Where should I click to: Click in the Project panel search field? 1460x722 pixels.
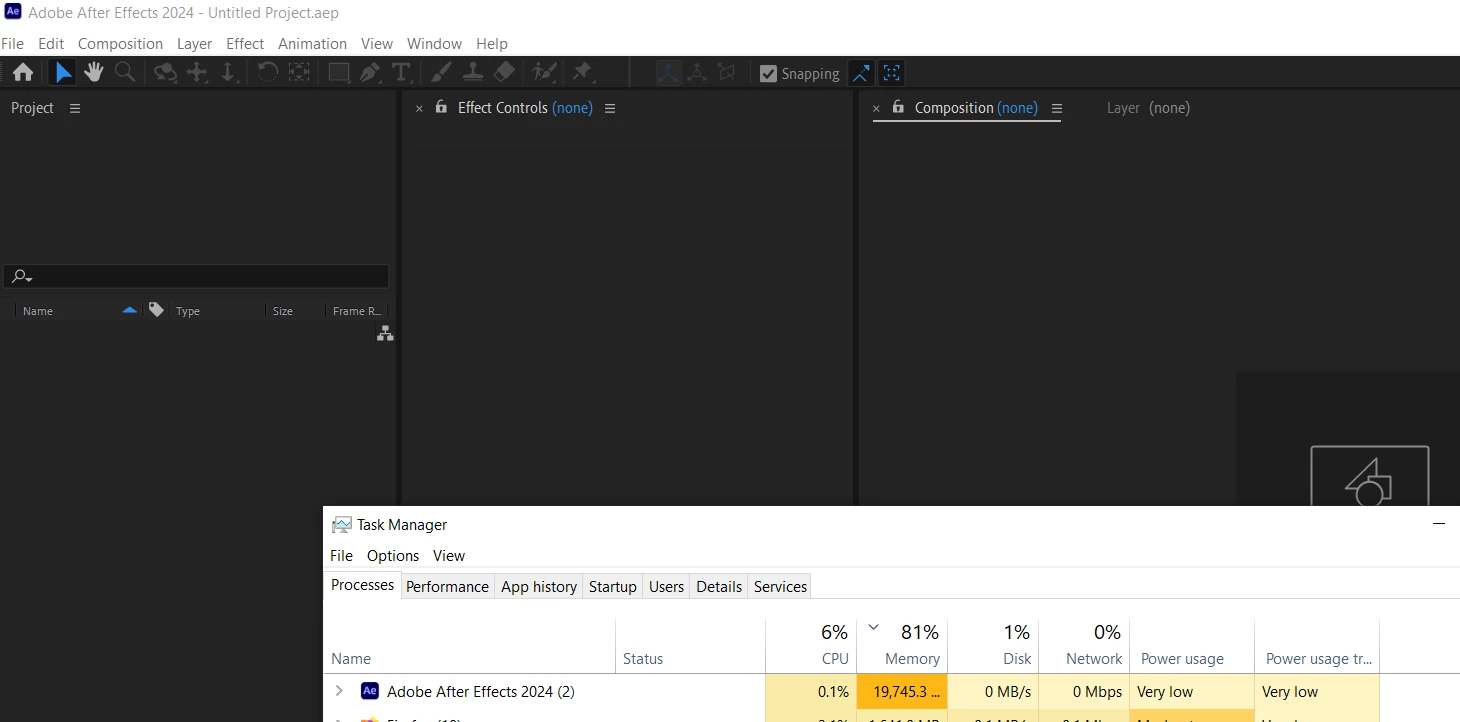coord(196,277)
